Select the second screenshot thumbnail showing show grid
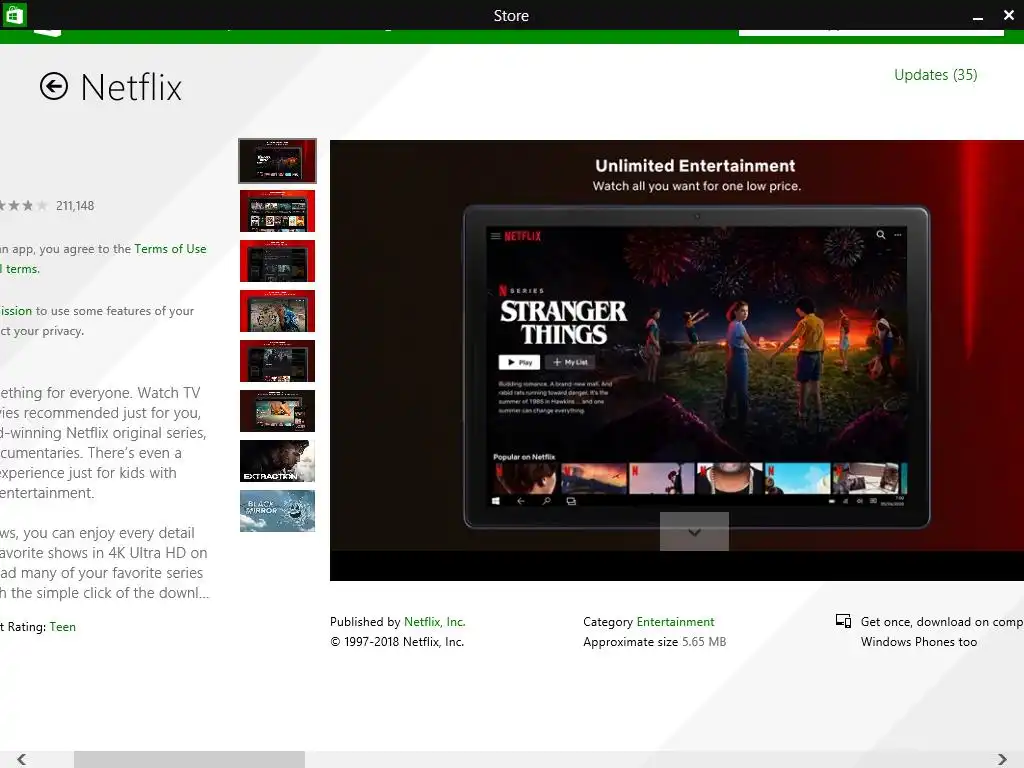 click(278, 211)
